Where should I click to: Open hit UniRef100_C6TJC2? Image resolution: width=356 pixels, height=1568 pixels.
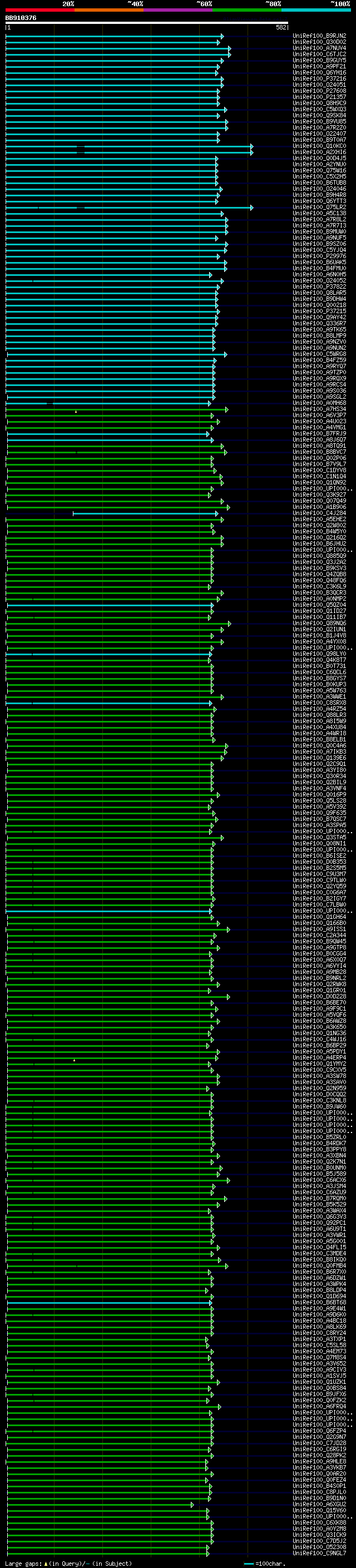319,54
